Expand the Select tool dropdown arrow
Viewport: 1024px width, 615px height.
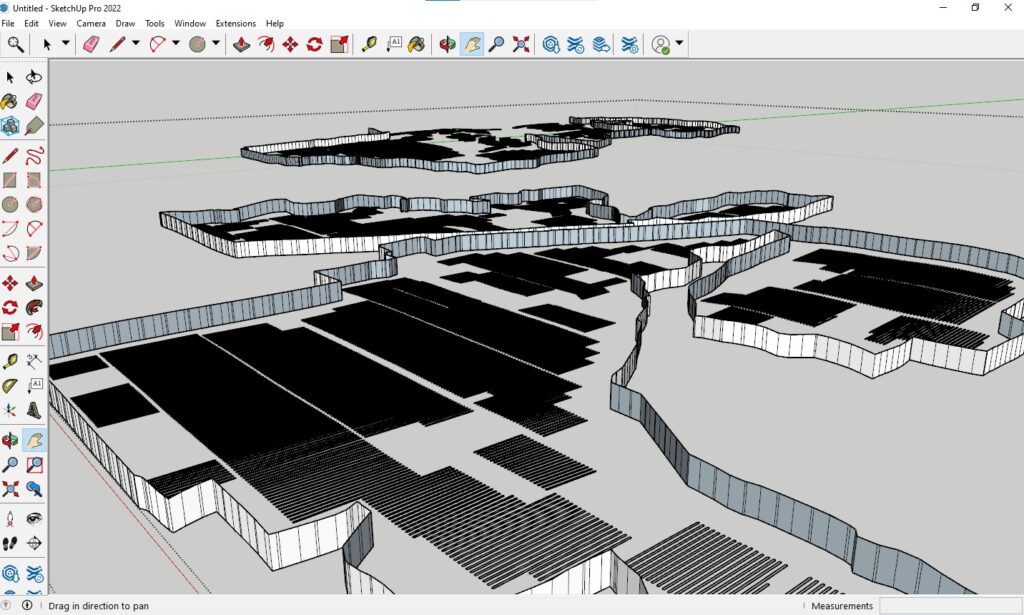click(66, 43)
